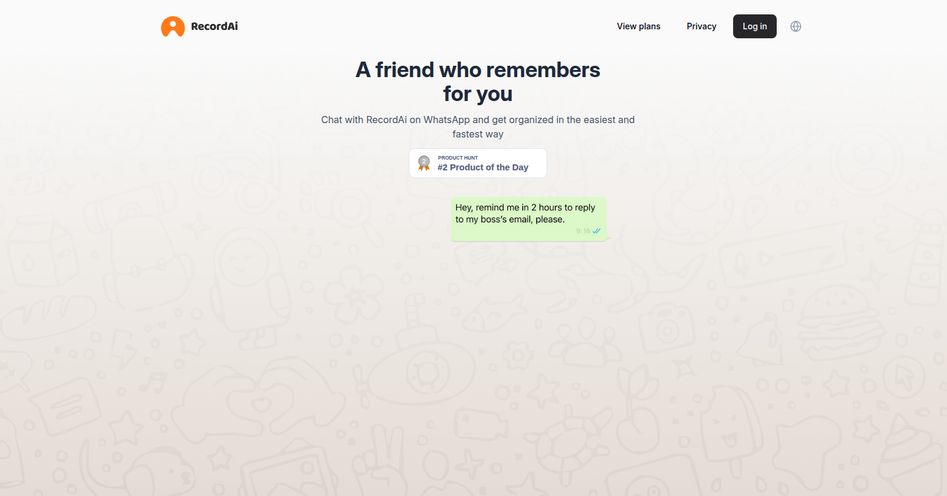This screenshot has width=947, height=496.
Task: Click the message timestamp in the bubble
Action: tap(583, 231)
